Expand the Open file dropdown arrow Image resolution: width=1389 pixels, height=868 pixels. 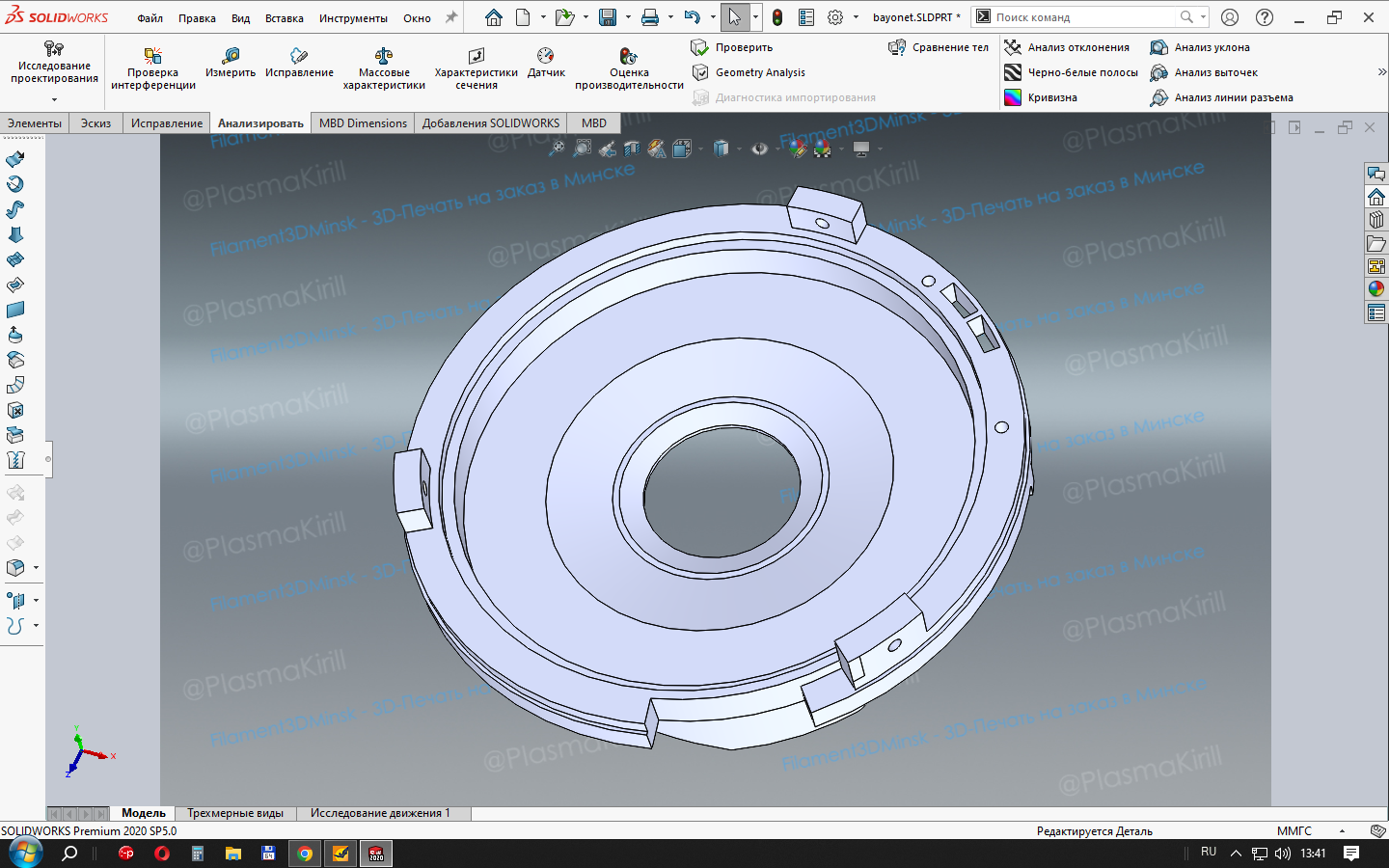tap(586, 17)
